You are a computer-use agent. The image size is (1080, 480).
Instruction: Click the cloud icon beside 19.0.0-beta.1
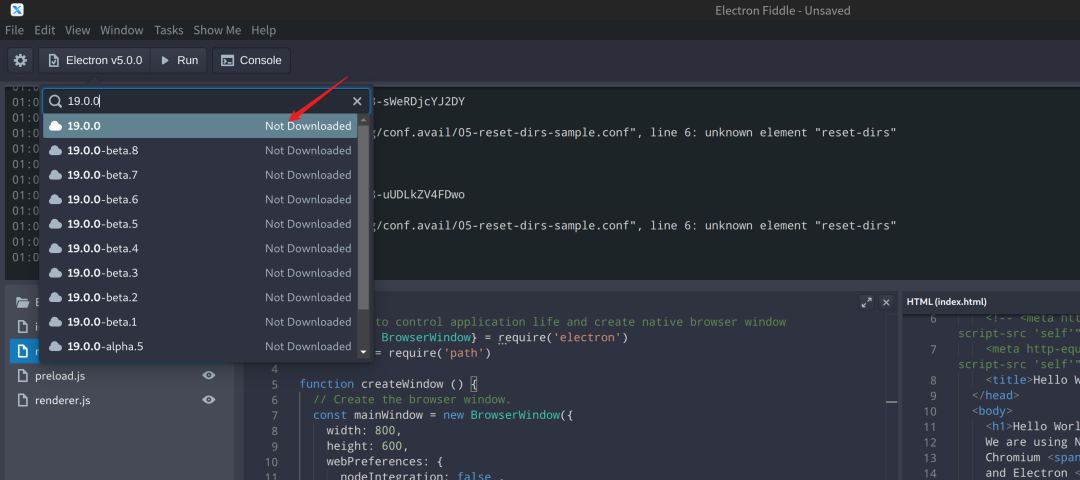[55, 322]
